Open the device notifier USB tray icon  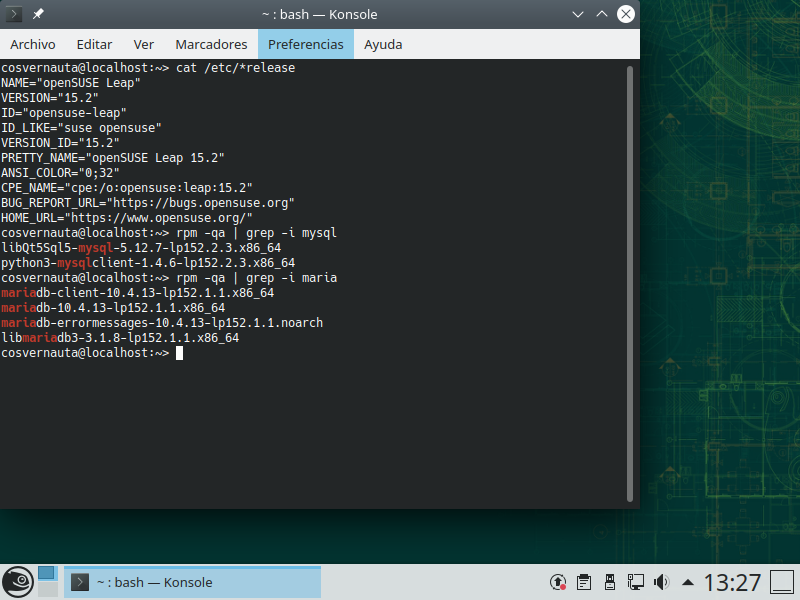[x=609, y=582]
